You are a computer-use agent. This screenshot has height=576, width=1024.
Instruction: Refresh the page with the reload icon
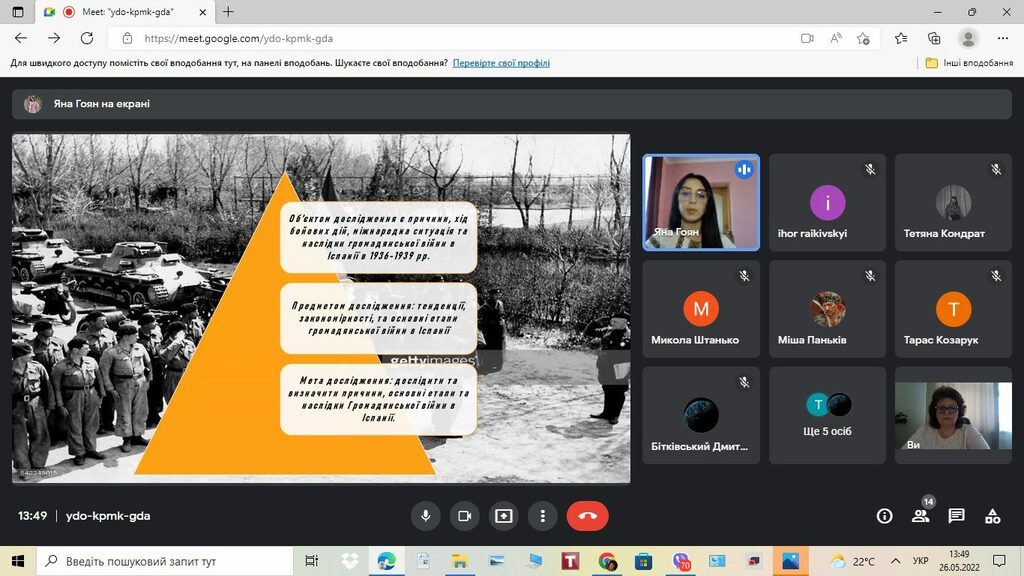click(x=87, y=38)
